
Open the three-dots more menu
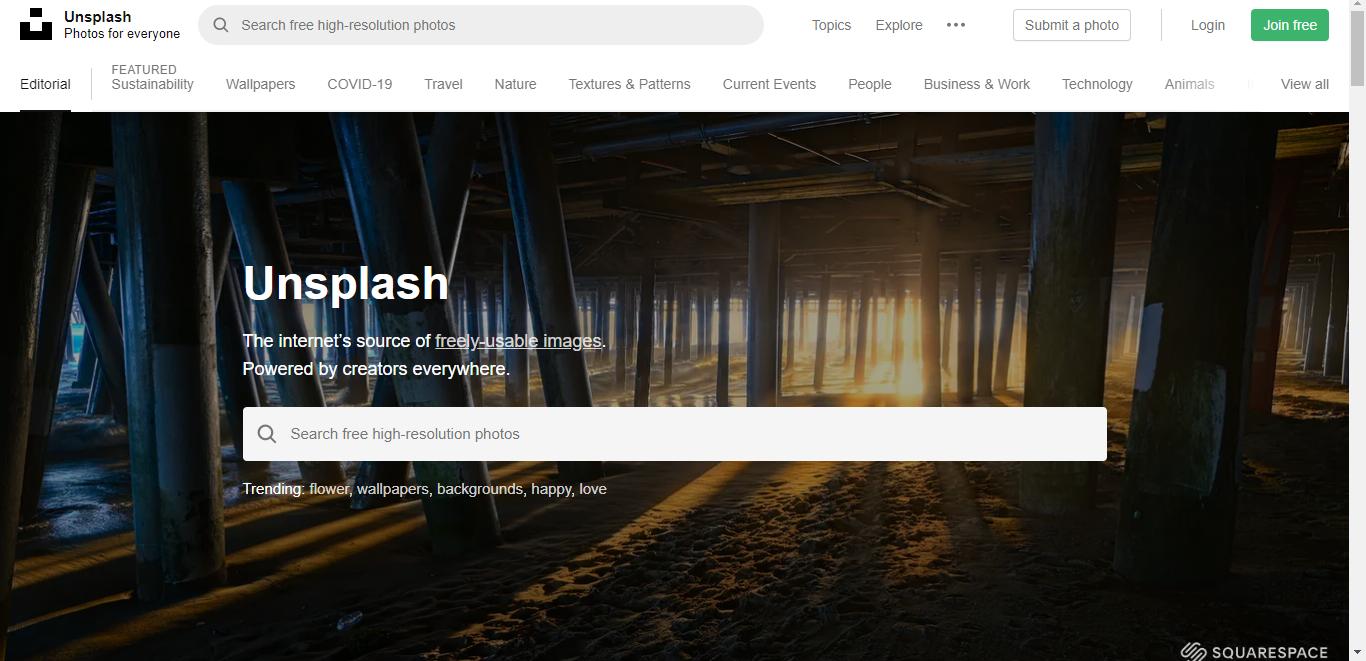coord(956,25)
